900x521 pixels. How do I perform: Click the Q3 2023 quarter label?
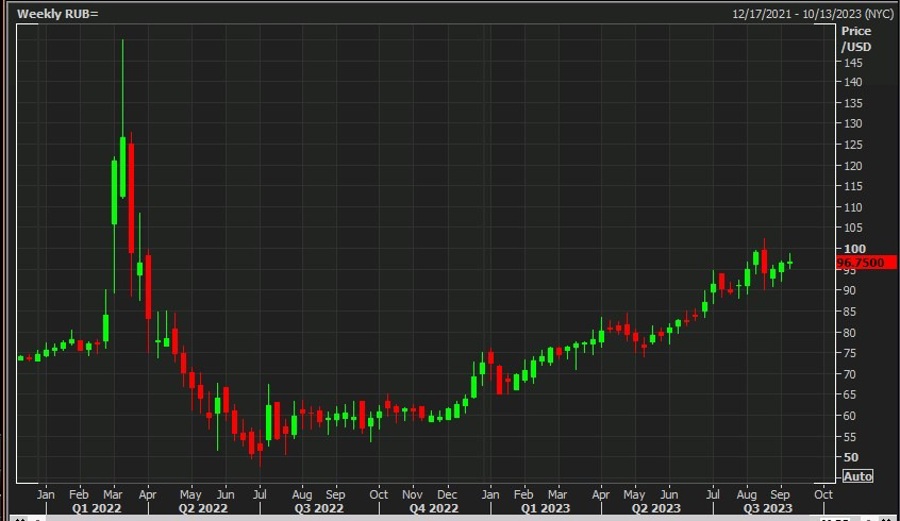[x=767, y=508]
